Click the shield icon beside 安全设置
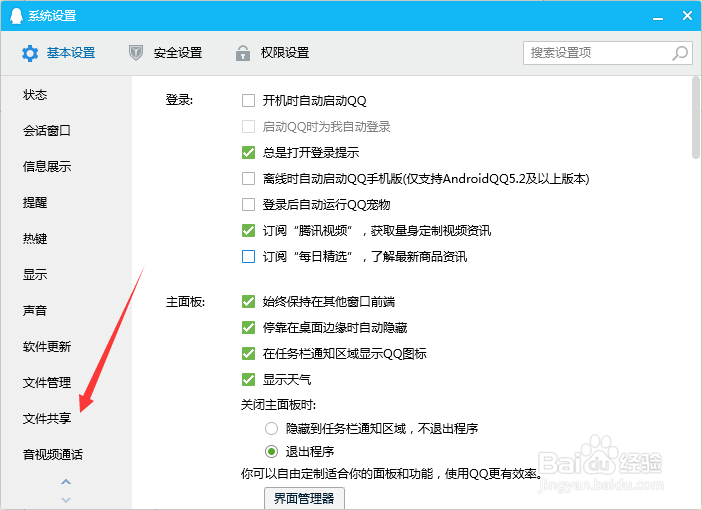The height and width of the screenshot is (510, 702). 136,53
